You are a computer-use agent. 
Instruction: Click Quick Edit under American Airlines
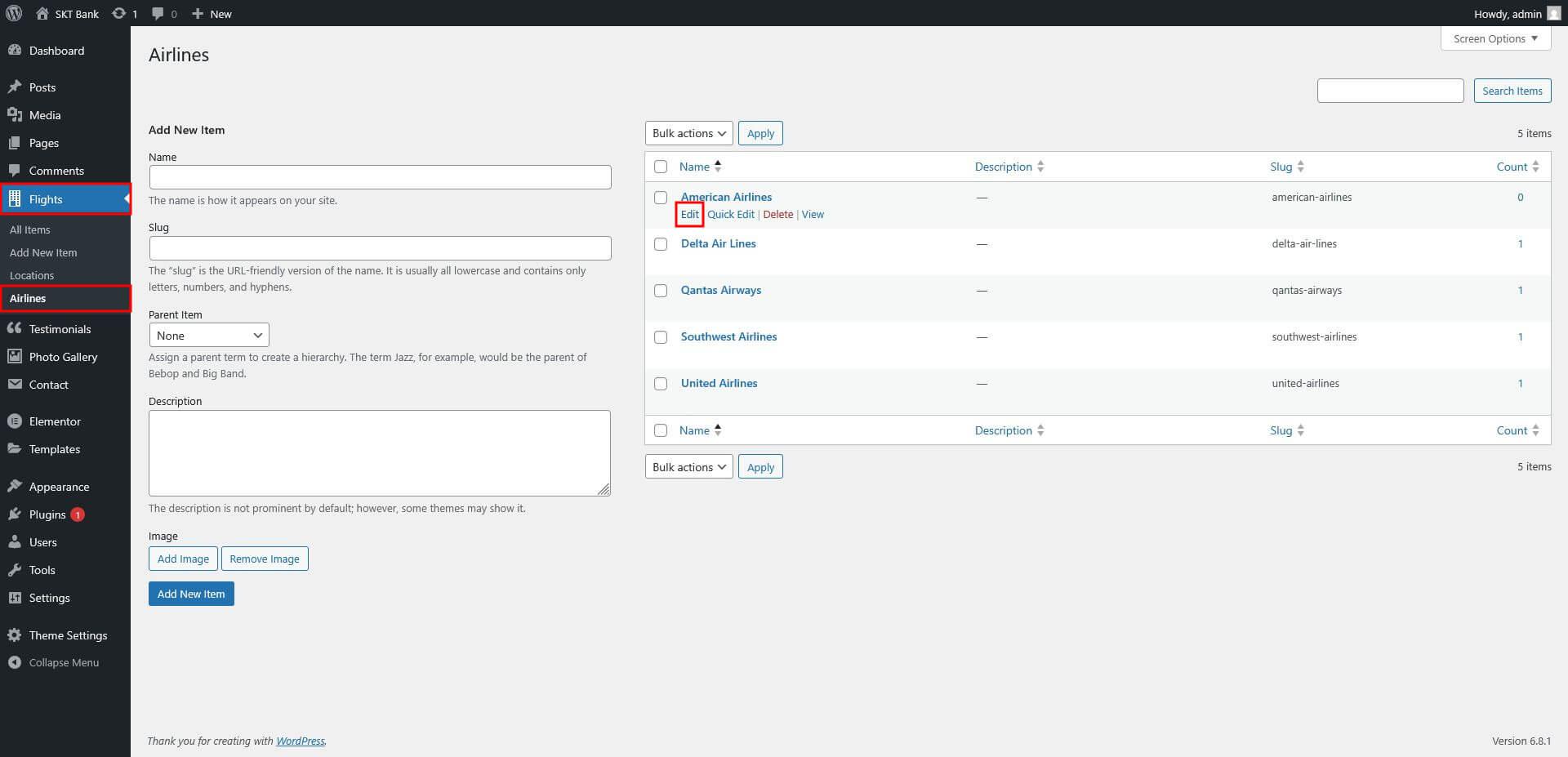click(731, 214)
